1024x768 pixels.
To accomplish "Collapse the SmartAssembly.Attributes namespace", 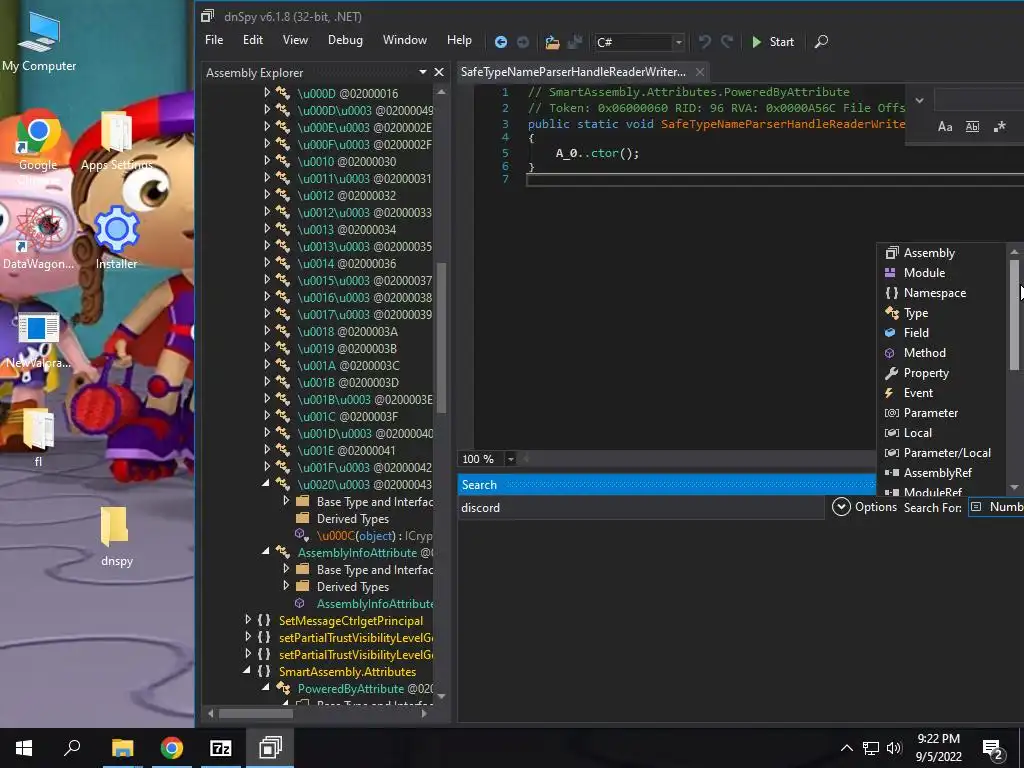I will coord(248,671).
